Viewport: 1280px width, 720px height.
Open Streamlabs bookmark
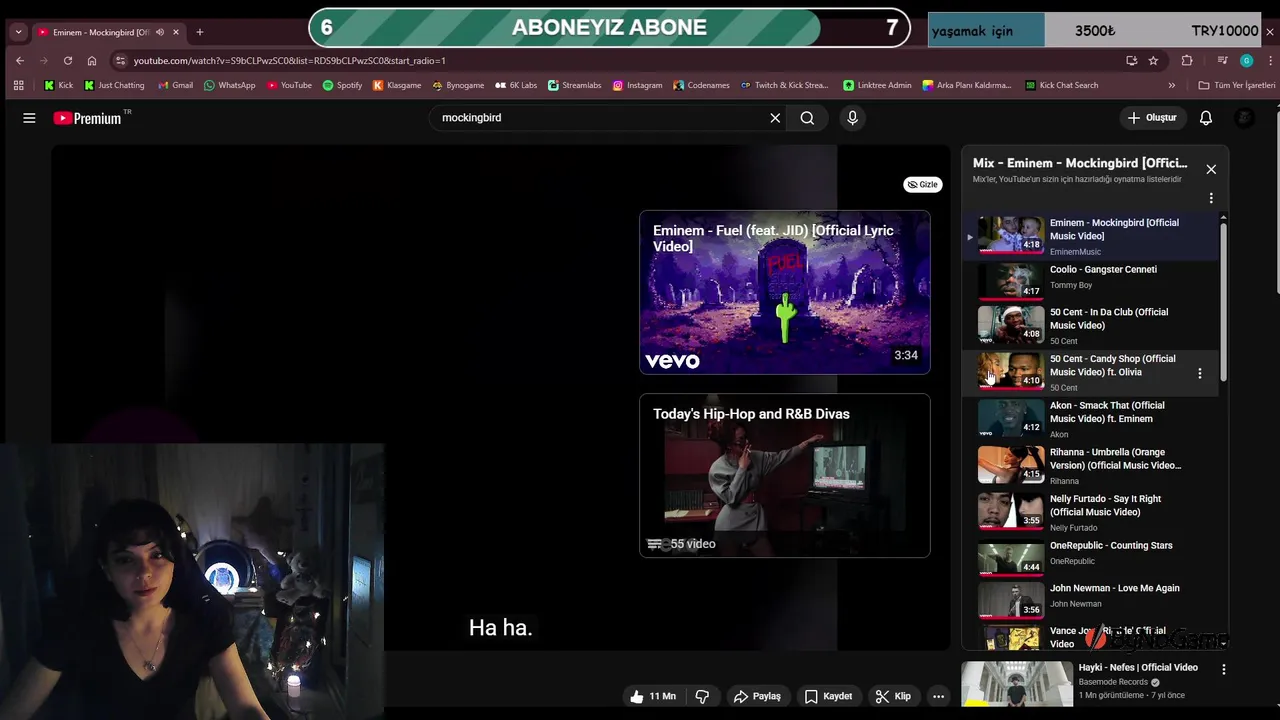click(x=574, y=85)
